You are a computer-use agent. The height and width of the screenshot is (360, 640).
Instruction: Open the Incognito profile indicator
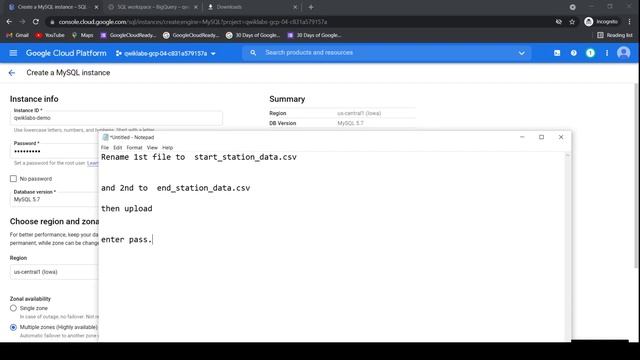pyautogui.click(x=601, y=22)
